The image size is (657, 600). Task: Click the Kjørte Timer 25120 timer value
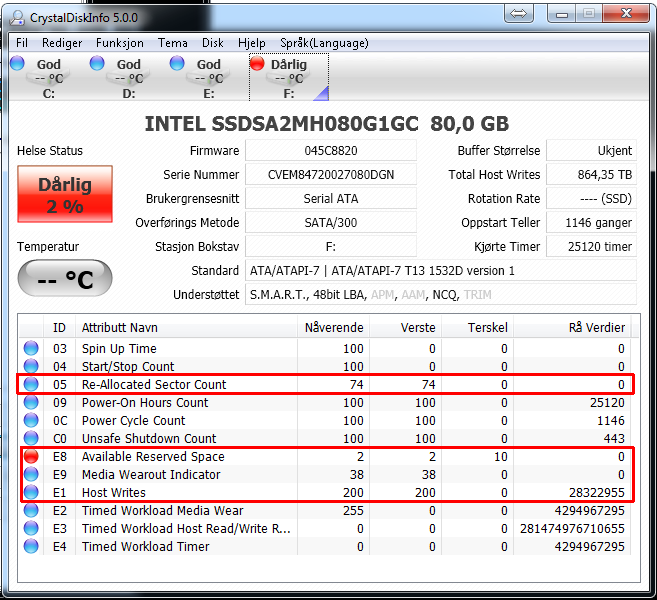(591, 246)
